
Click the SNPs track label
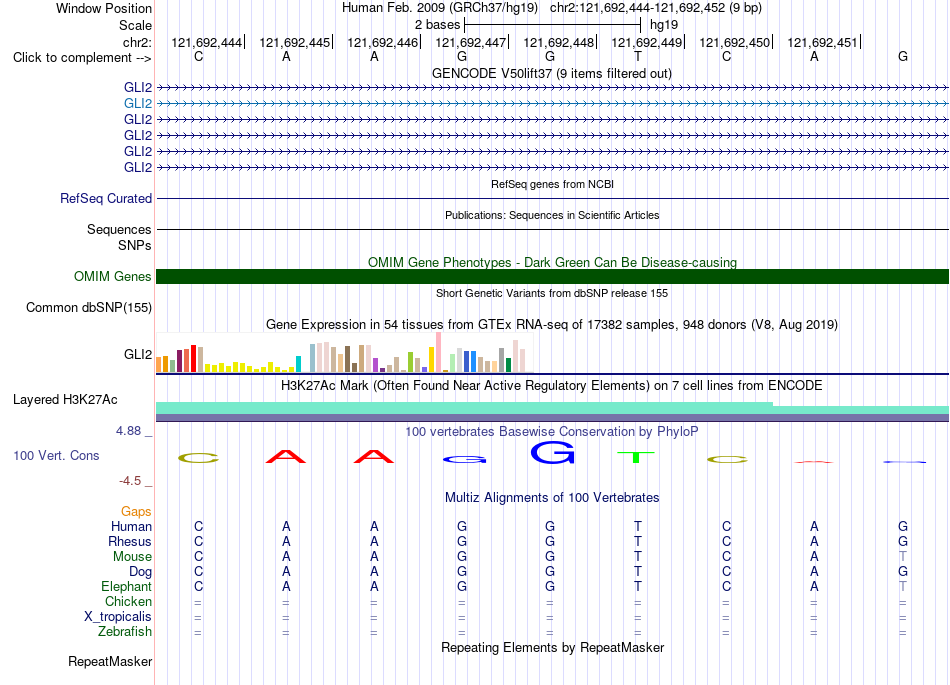point(135,245)
